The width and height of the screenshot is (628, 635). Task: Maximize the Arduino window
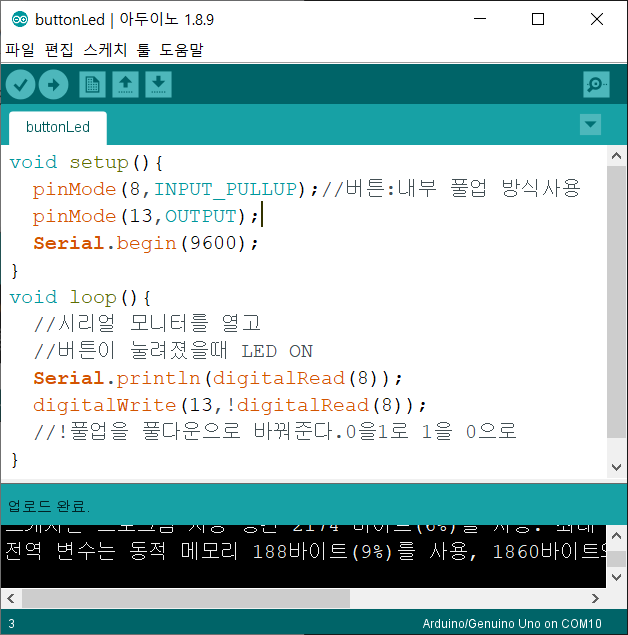[x=538, y=19]
